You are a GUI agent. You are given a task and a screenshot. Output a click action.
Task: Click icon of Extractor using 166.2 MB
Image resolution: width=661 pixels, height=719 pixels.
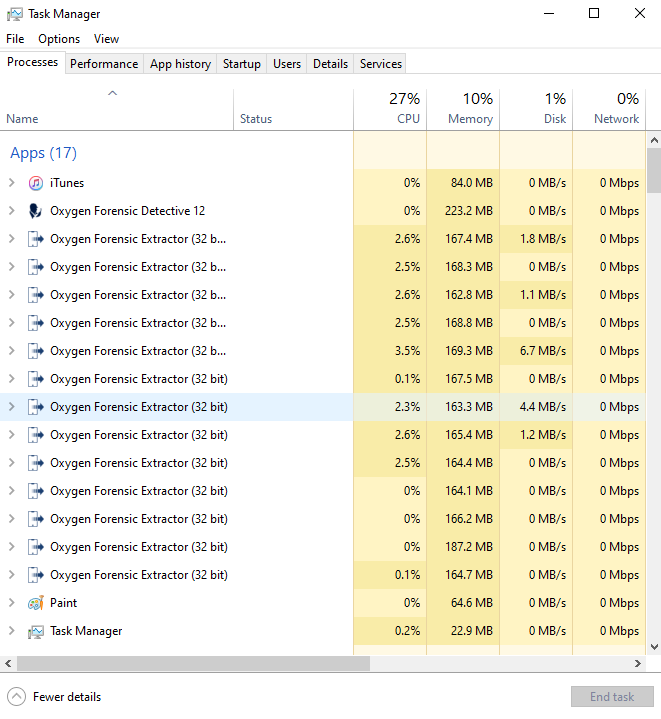point(36,519)
